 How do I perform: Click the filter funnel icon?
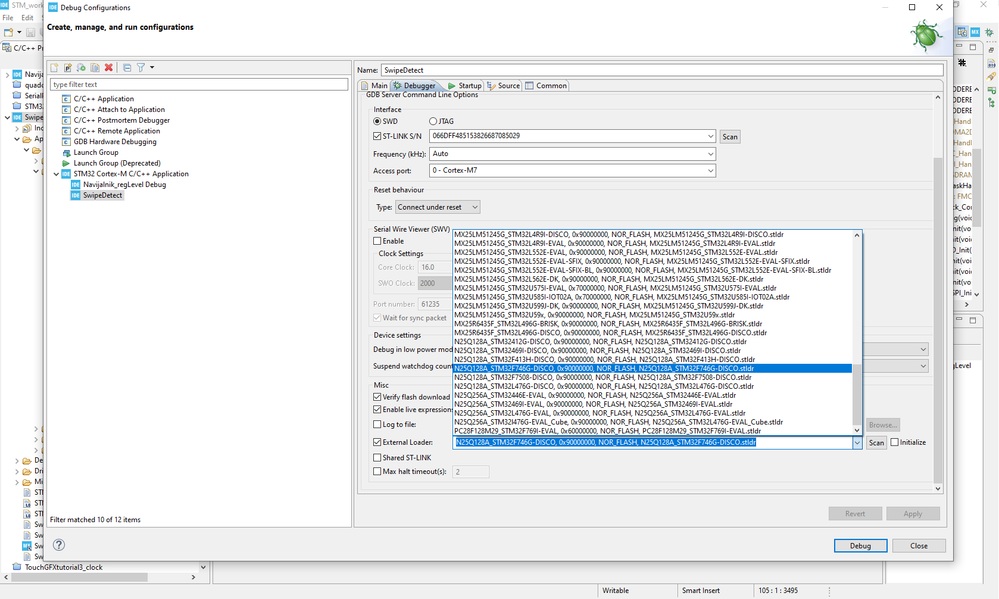[x=141, y=68]
